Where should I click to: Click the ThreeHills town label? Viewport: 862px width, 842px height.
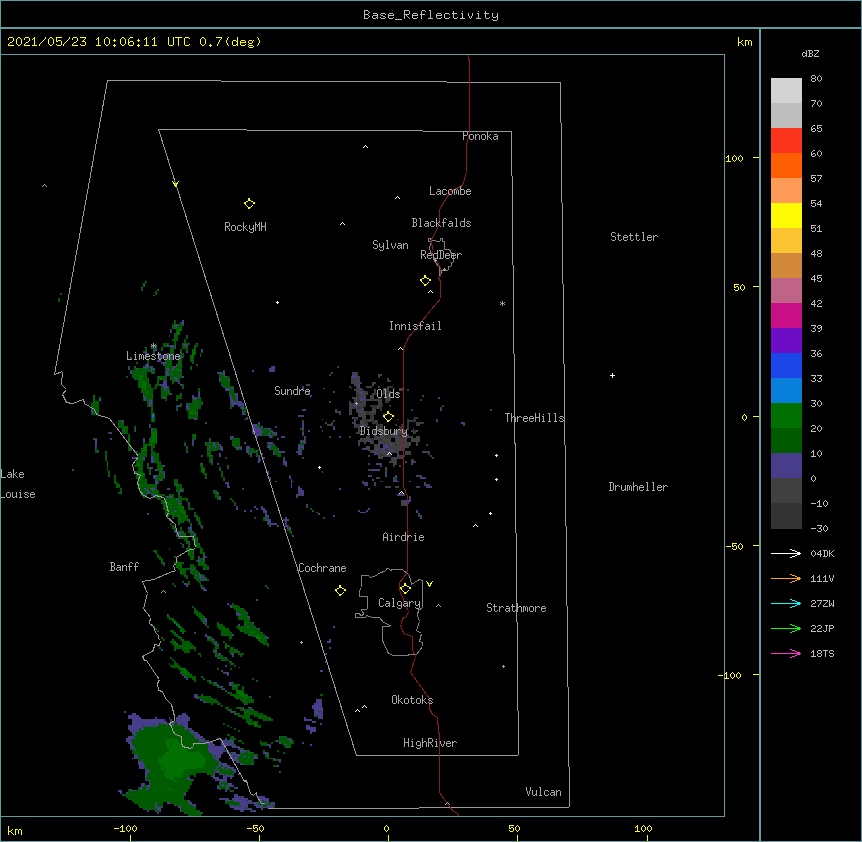(534, 418)
